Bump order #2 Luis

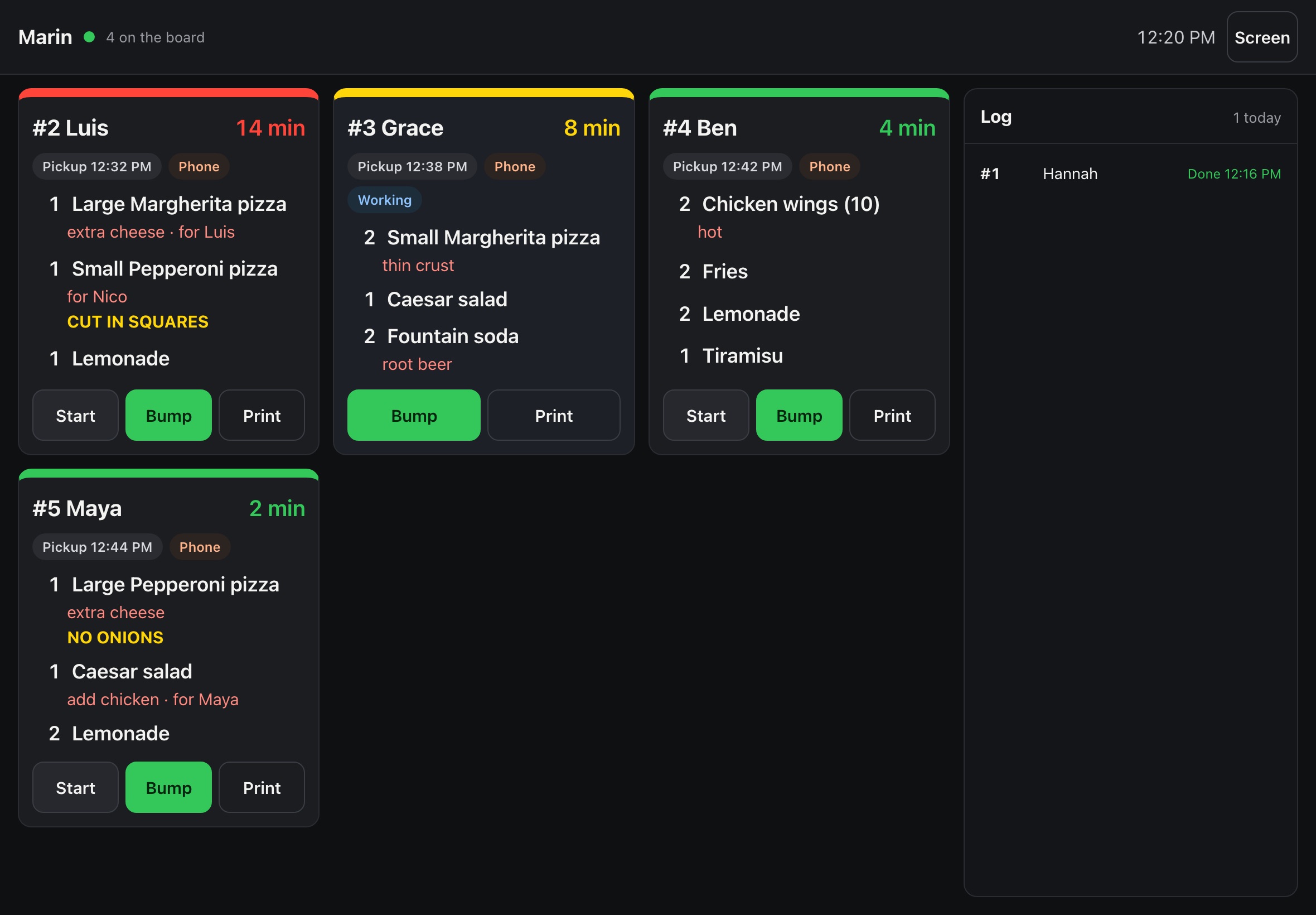coord(168,416)
